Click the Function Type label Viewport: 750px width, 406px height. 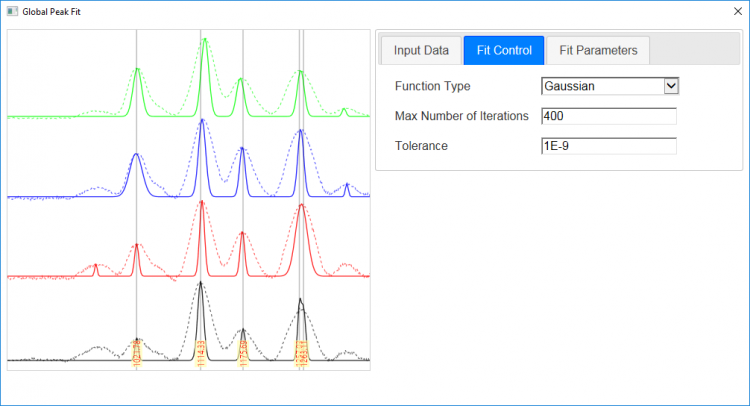pyautogui.click(x=432, y=86)
